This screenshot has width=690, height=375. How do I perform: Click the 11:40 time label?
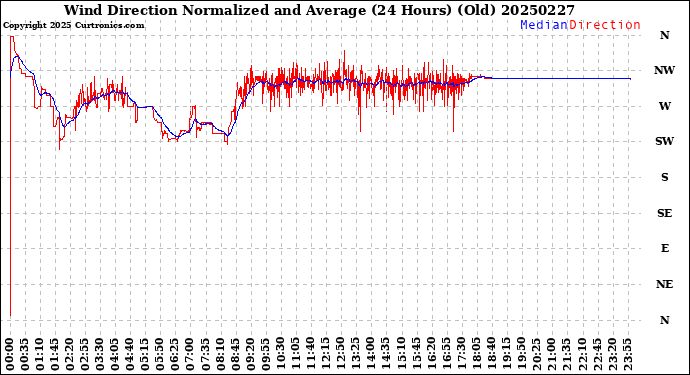[311, 354]
